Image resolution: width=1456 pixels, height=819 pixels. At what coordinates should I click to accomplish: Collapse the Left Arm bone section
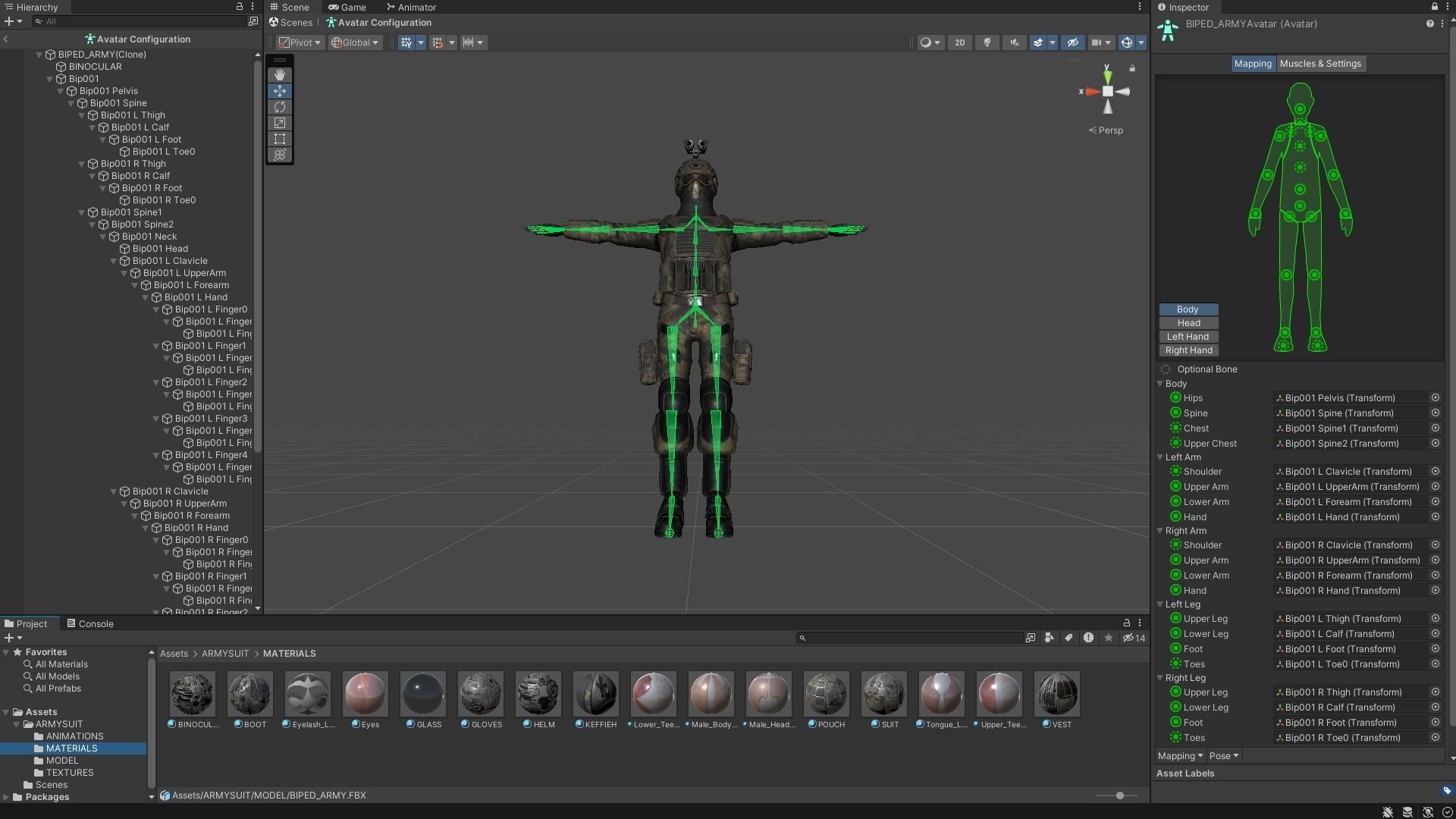point(1160,457)
